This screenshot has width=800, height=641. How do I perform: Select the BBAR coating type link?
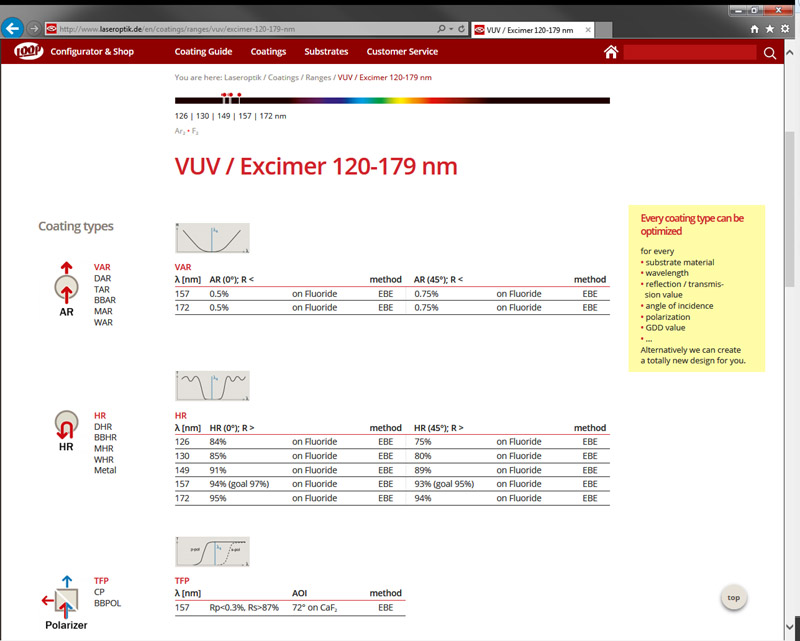point(105,300)
